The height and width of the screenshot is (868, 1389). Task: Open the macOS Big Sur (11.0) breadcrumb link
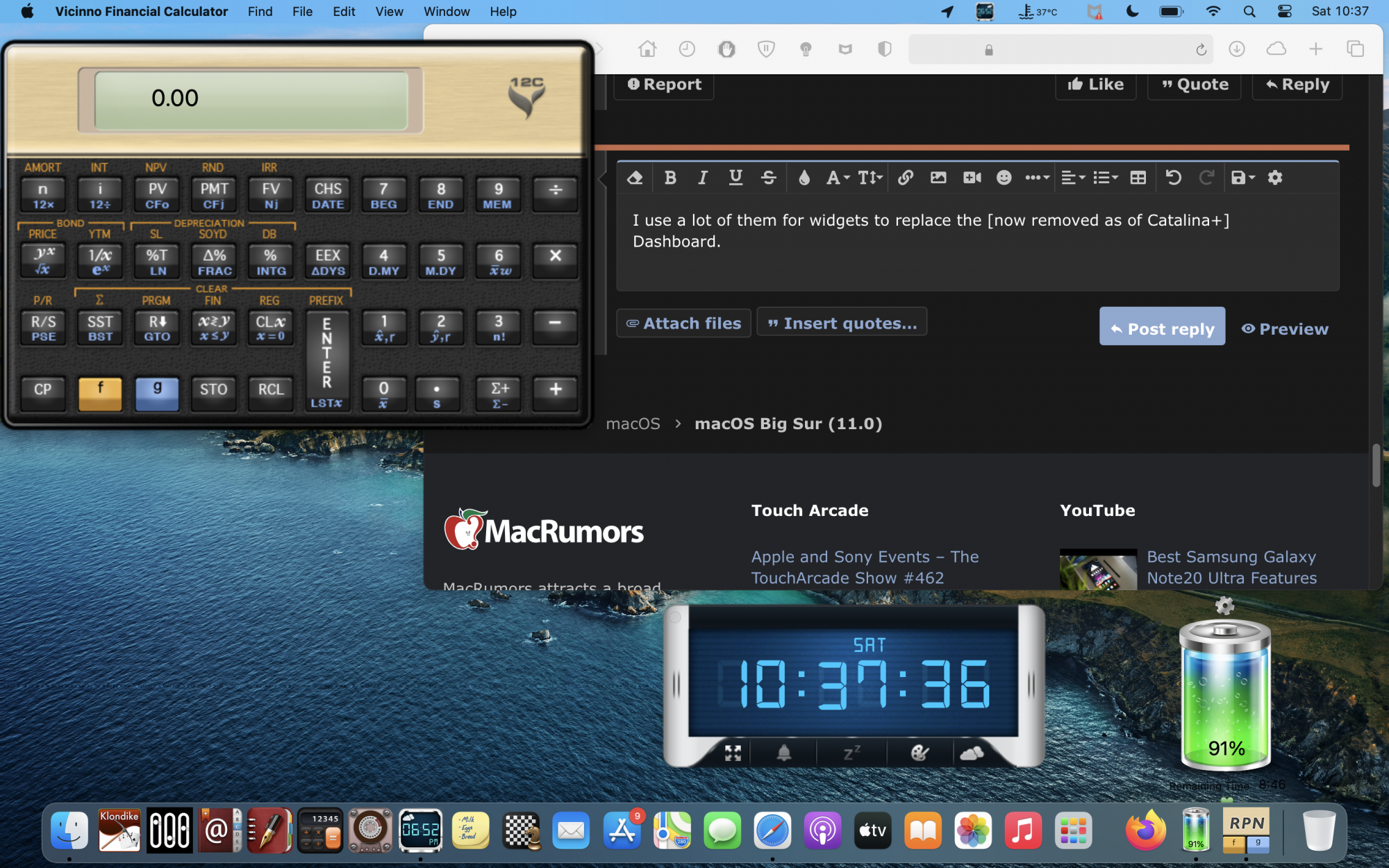pyautogui.click(x=788, y=424)
